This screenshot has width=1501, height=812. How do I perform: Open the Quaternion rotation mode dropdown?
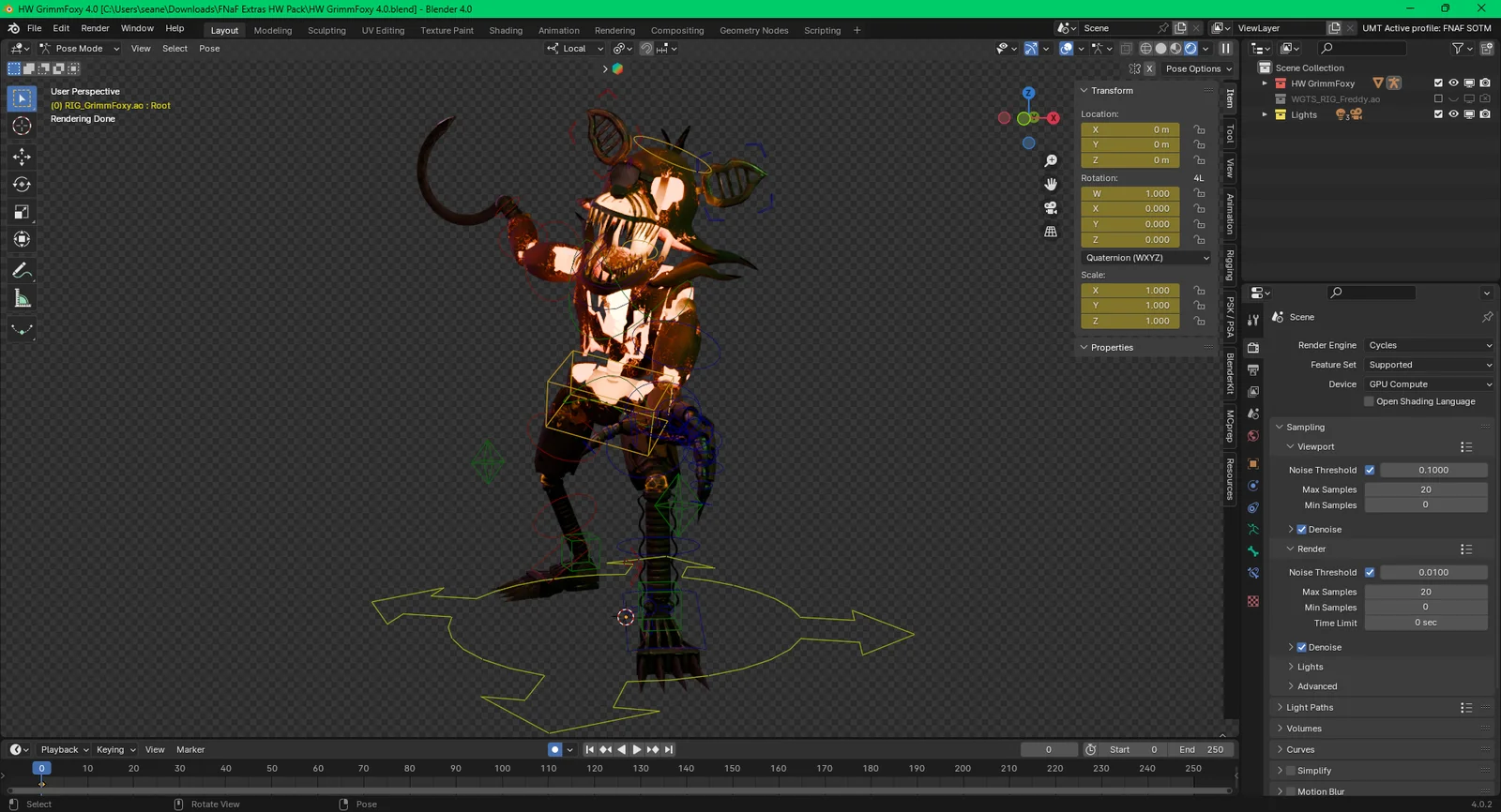pyautogui.click(x=1145, y=258)
